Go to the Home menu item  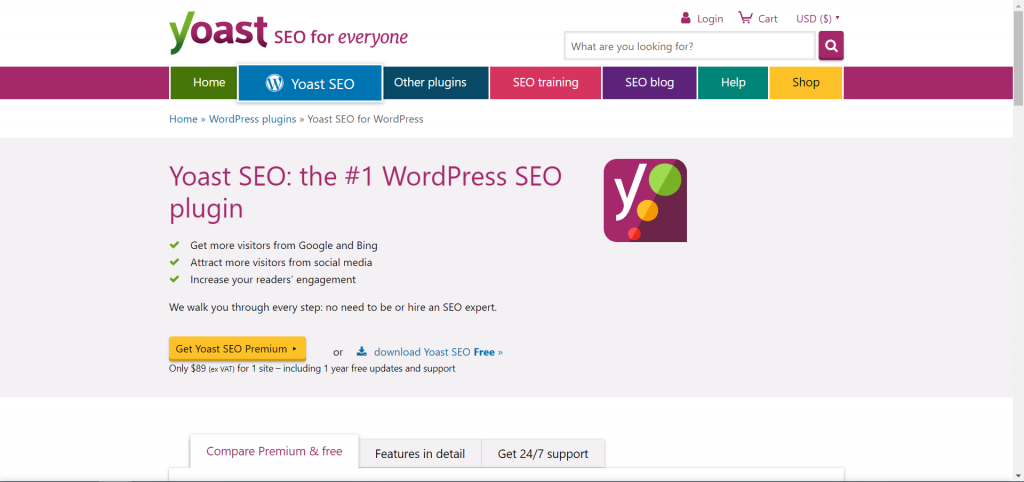(203, 82)
